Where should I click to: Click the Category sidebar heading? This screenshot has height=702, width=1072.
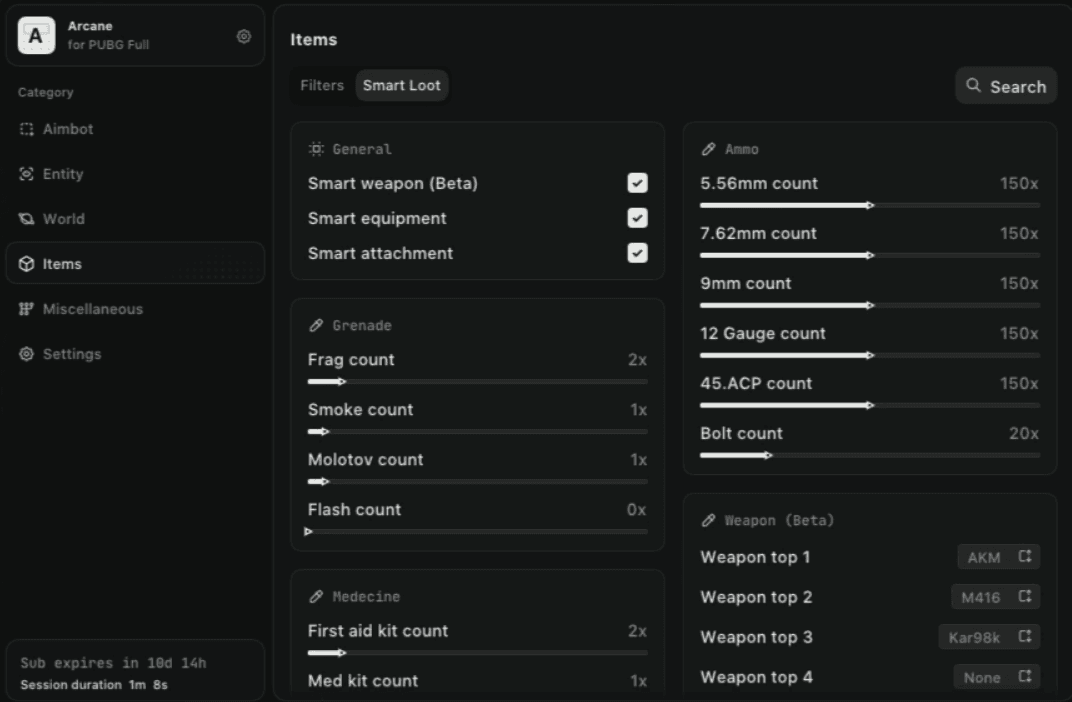point(46,92)
